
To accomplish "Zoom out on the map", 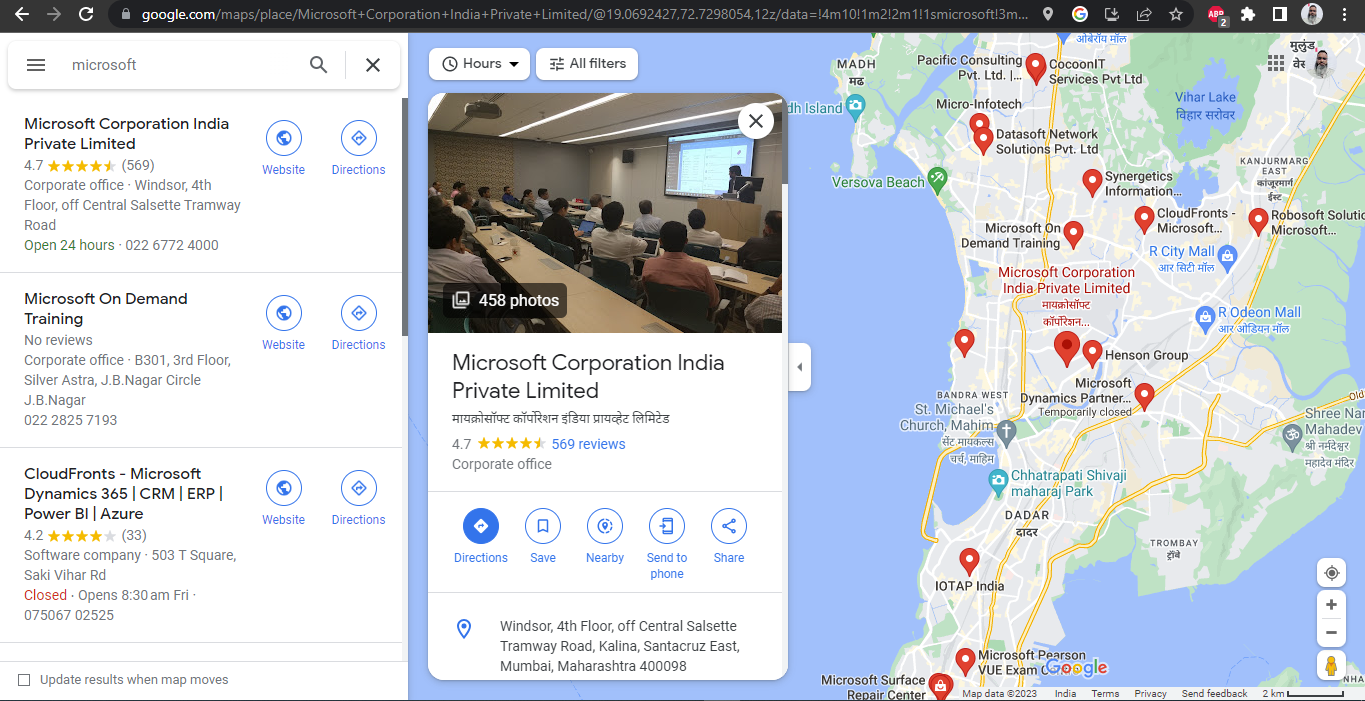I will pos(1331,633).
